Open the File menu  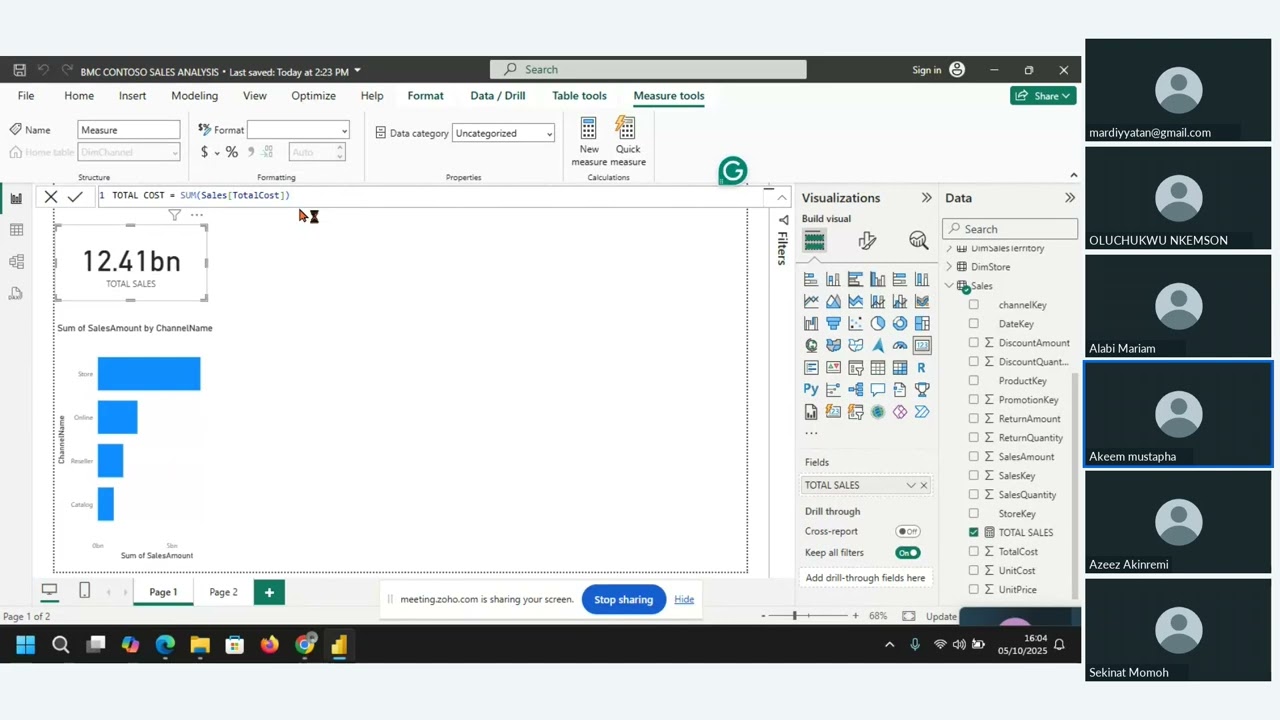(x=26, y=96)
